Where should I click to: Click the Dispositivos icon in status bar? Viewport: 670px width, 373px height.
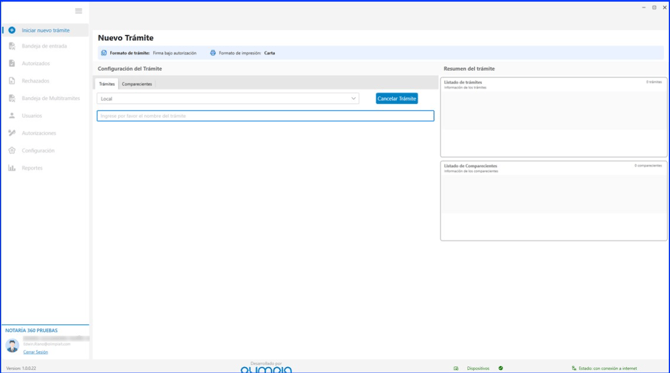coord(456,368)
